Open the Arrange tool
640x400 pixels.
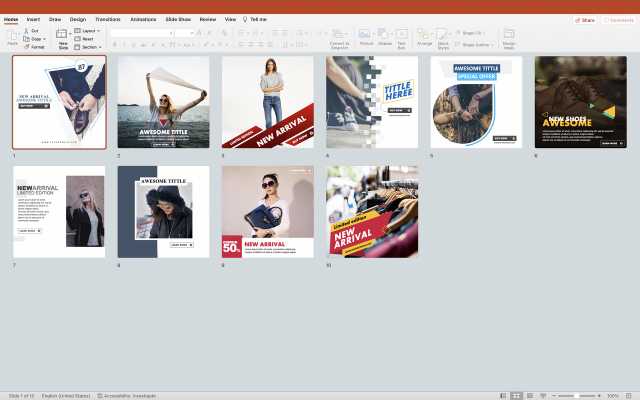pyautogui.click(x=425, y=36)
